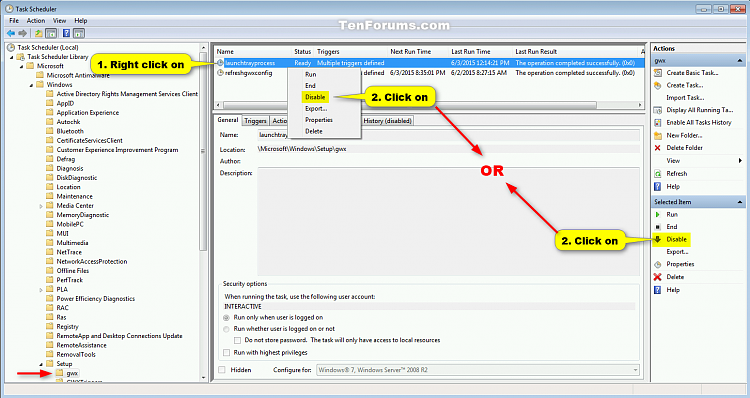
Task: Collapse the Setup folder node
Action: click(x=41, y=364)
